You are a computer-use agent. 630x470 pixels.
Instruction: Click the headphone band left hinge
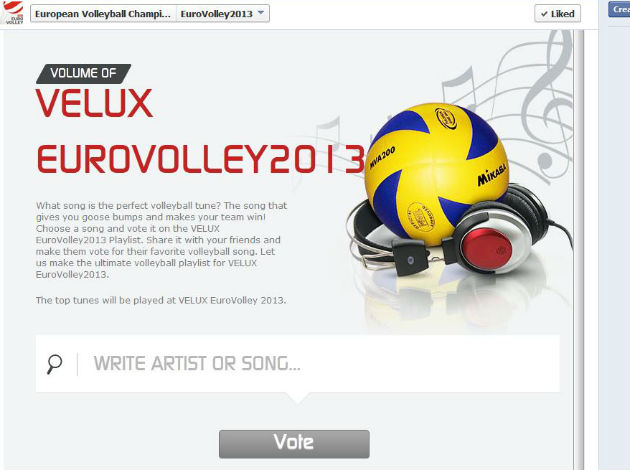(x=410, y=258)
